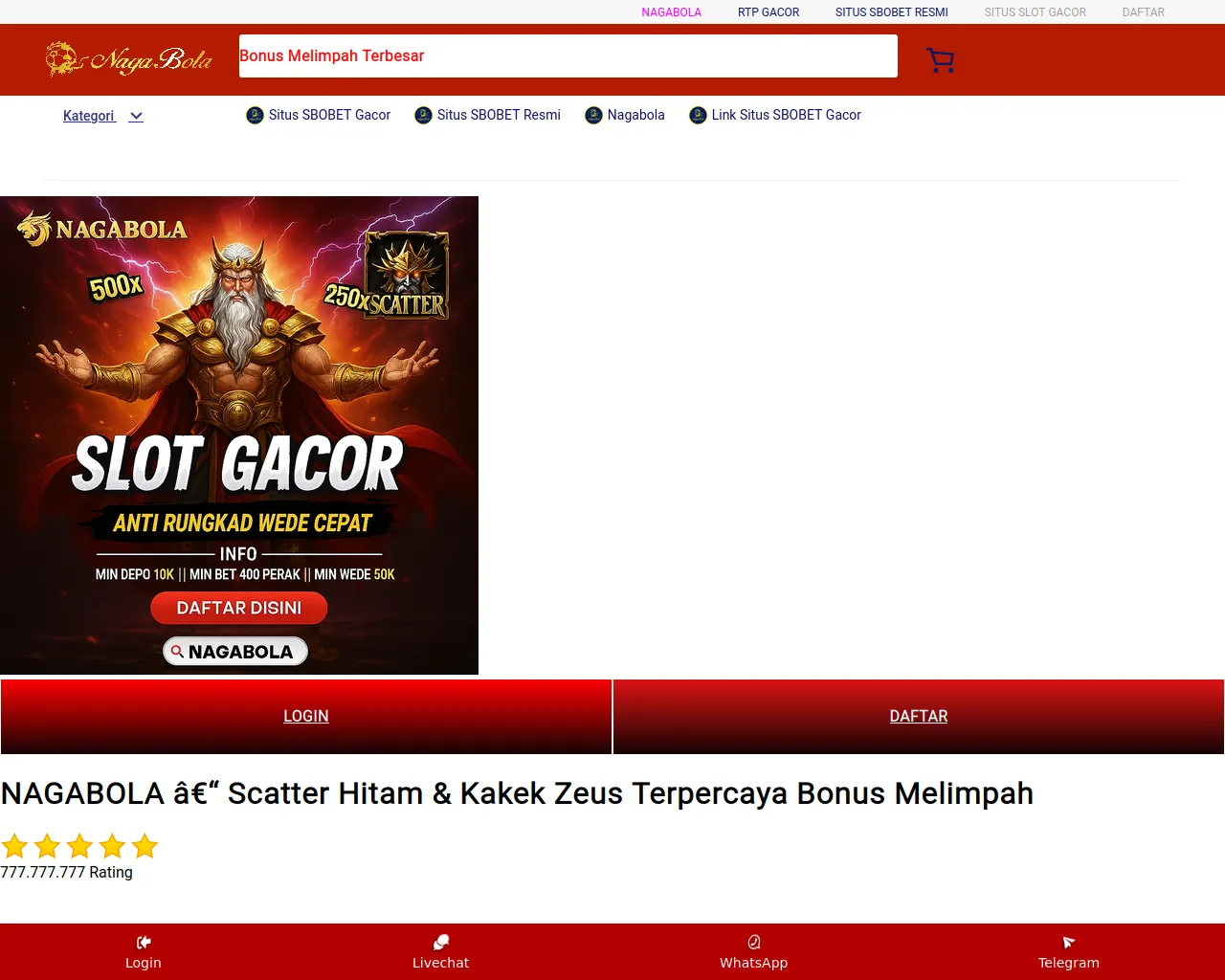The width and height of the screenshot is (1225, 980).
Task: Open the Situs SBOBET Gacor category link
Action: (x=329, y=115)
